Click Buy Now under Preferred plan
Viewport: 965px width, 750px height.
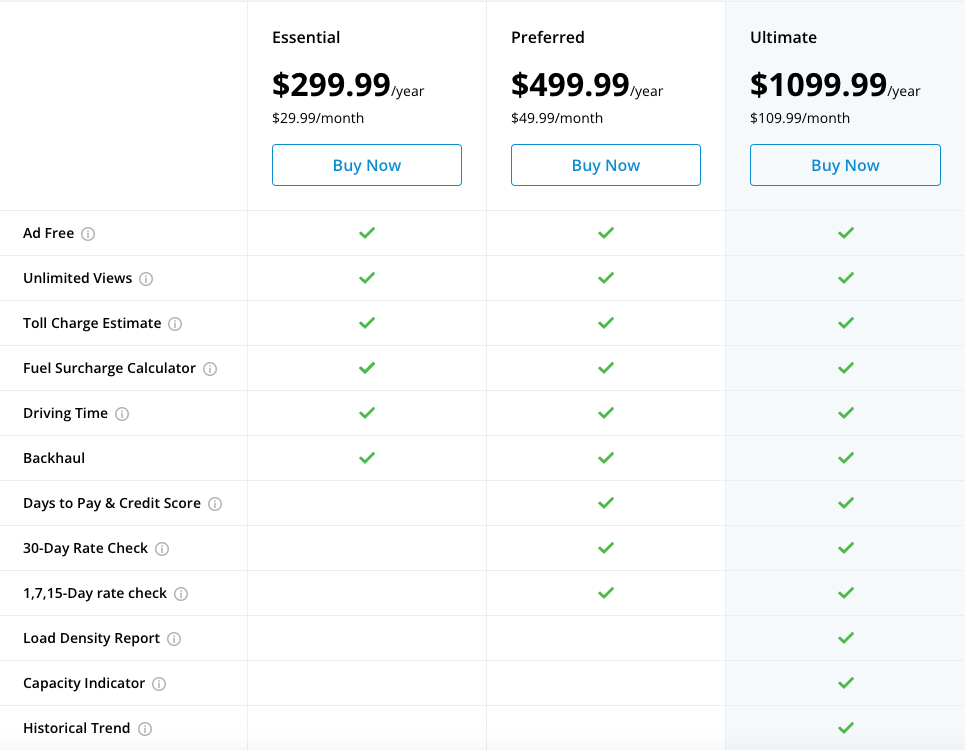tap(605, 165)
